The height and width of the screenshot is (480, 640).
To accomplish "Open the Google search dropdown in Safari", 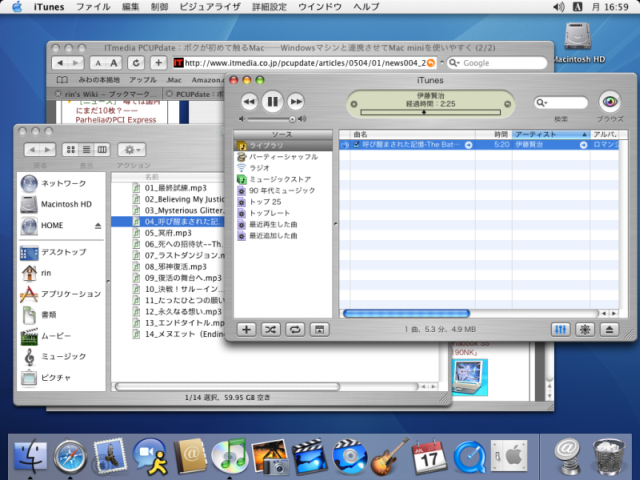I will click(x=454, y=63).
